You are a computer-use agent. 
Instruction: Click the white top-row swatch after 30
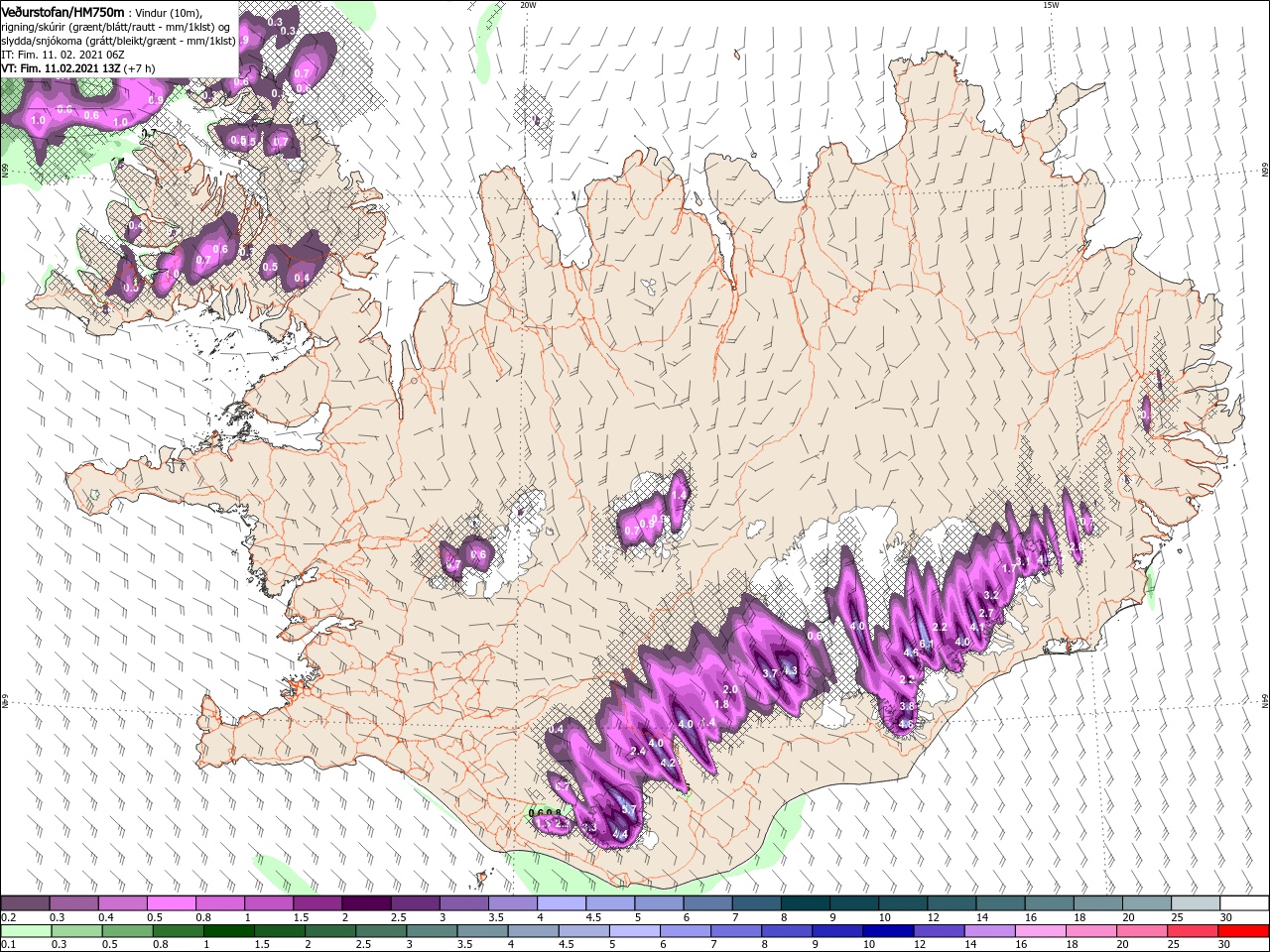[x=1244, y=903]
